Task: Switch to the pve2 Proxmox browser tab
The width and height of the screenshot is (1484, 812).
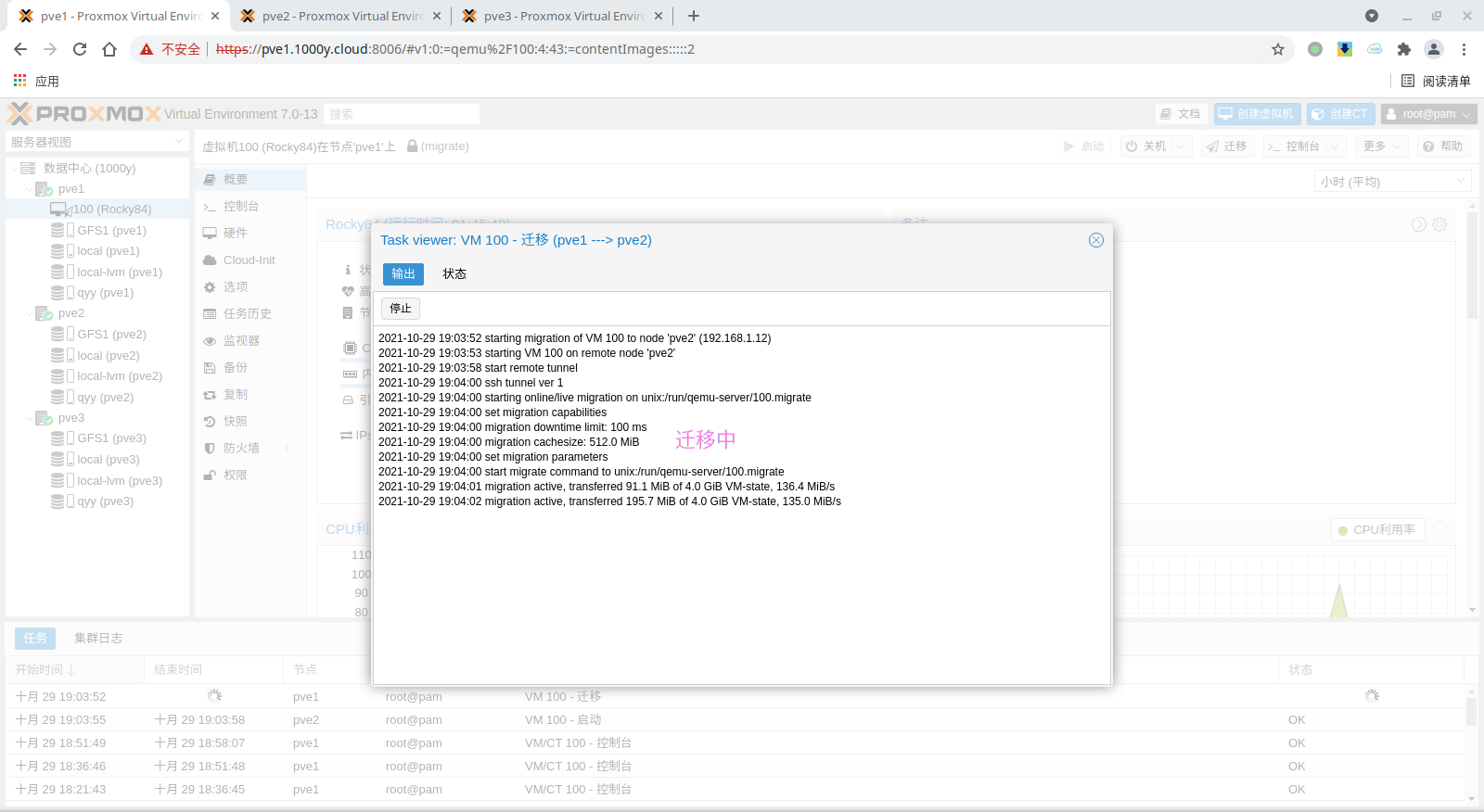Action: click(x=341, y=16)
